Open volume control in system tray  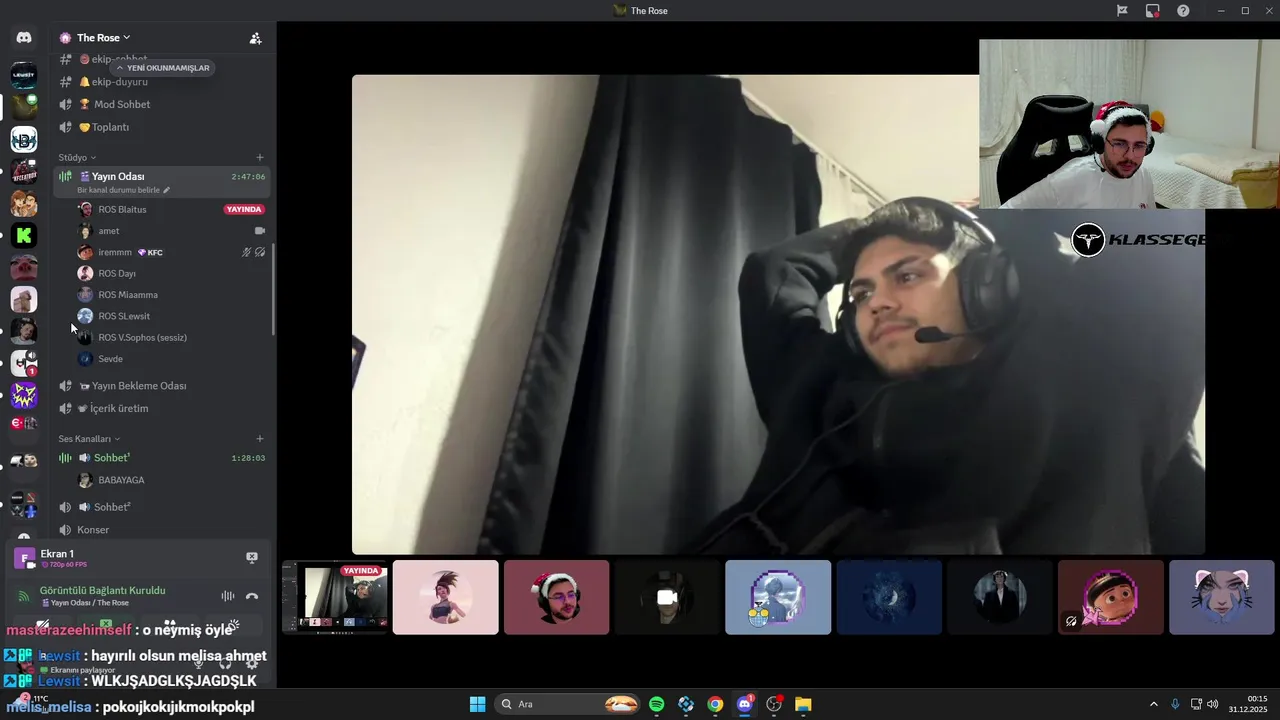pos(1213,704)
